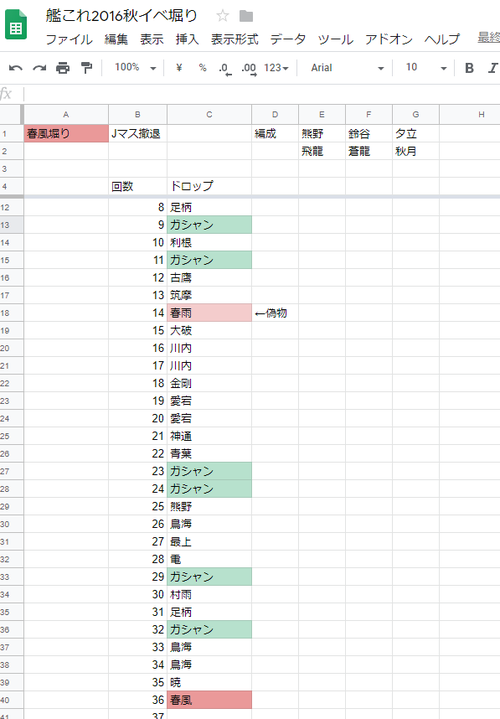Open the 挿入 menu

pos(187,39)
